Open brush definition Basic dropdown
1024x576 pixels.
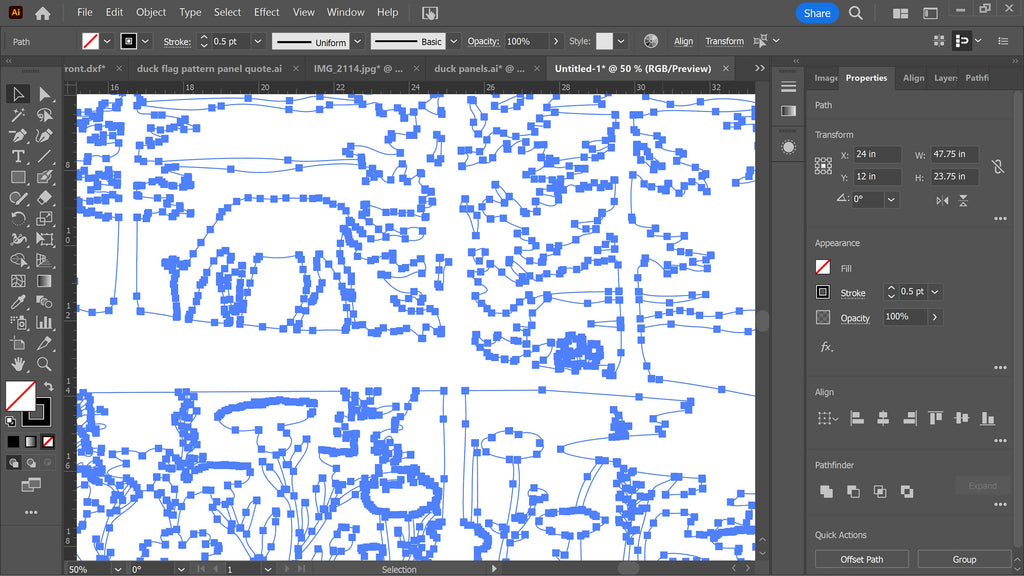click(454, 41)
